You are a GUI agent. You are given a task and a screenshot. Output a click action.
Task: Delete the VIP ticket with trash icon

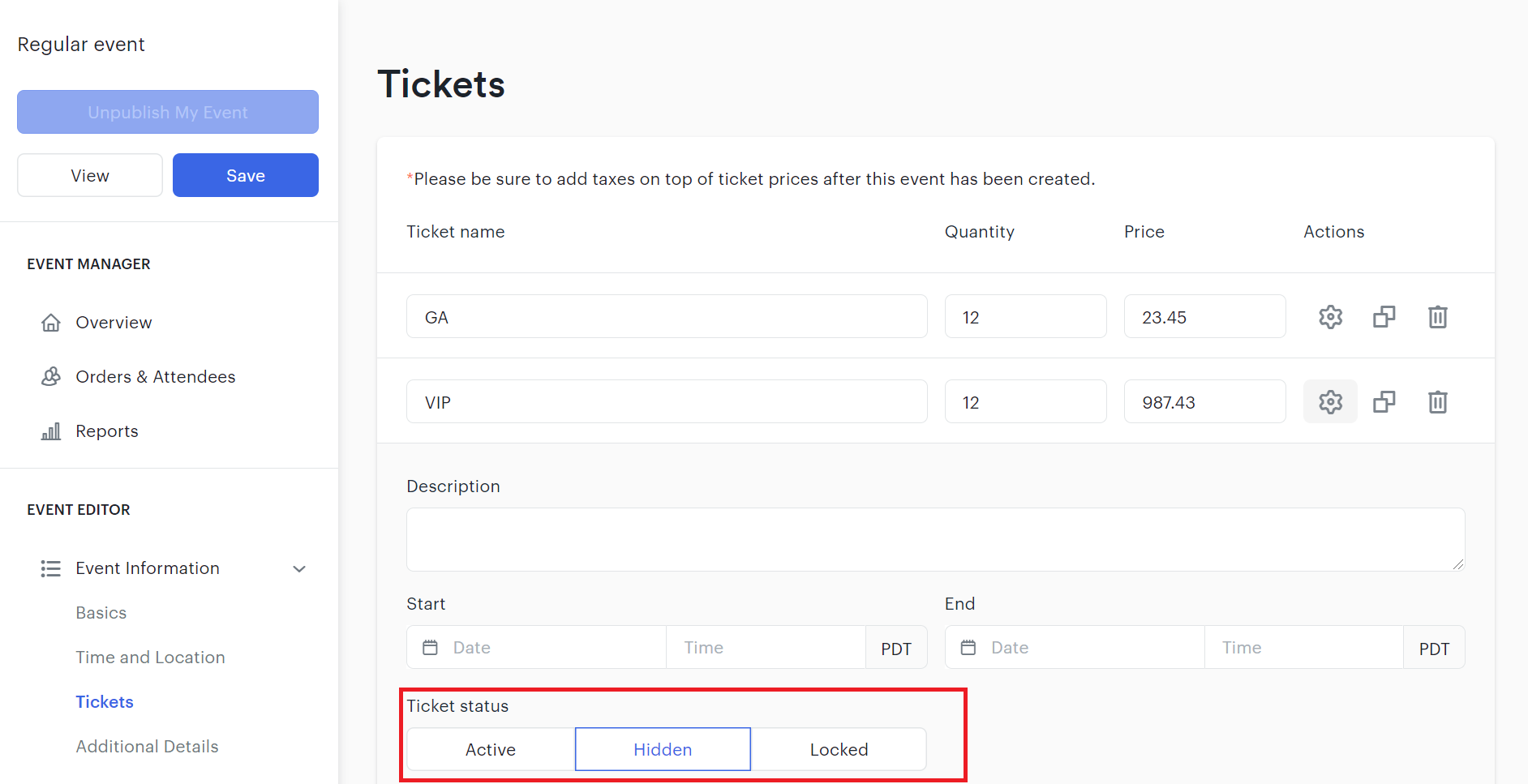(1437, 402)
